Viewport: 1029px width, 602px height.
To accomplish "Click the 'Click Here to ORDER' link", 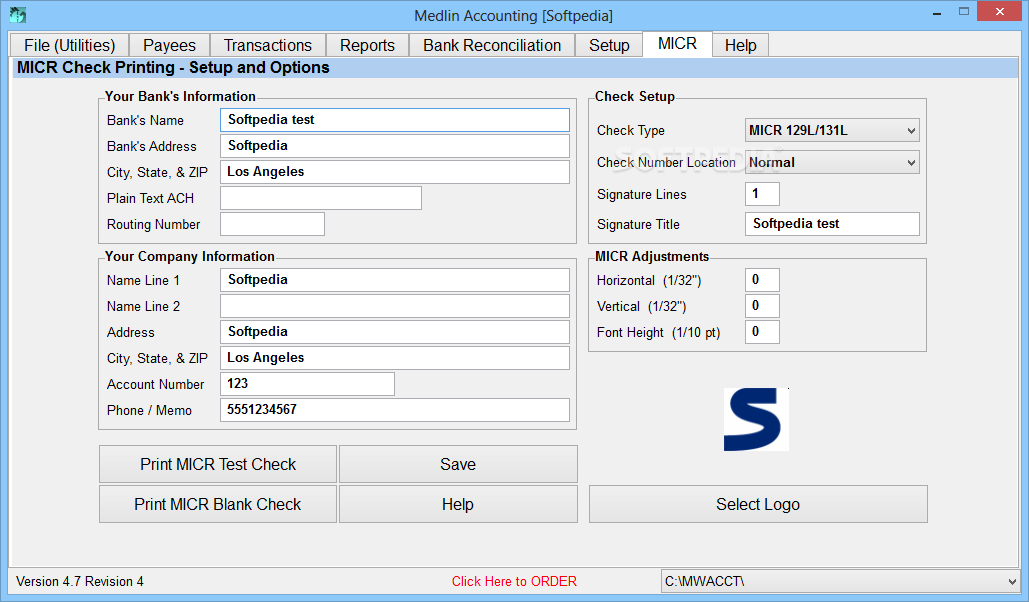I will point(514,581).
